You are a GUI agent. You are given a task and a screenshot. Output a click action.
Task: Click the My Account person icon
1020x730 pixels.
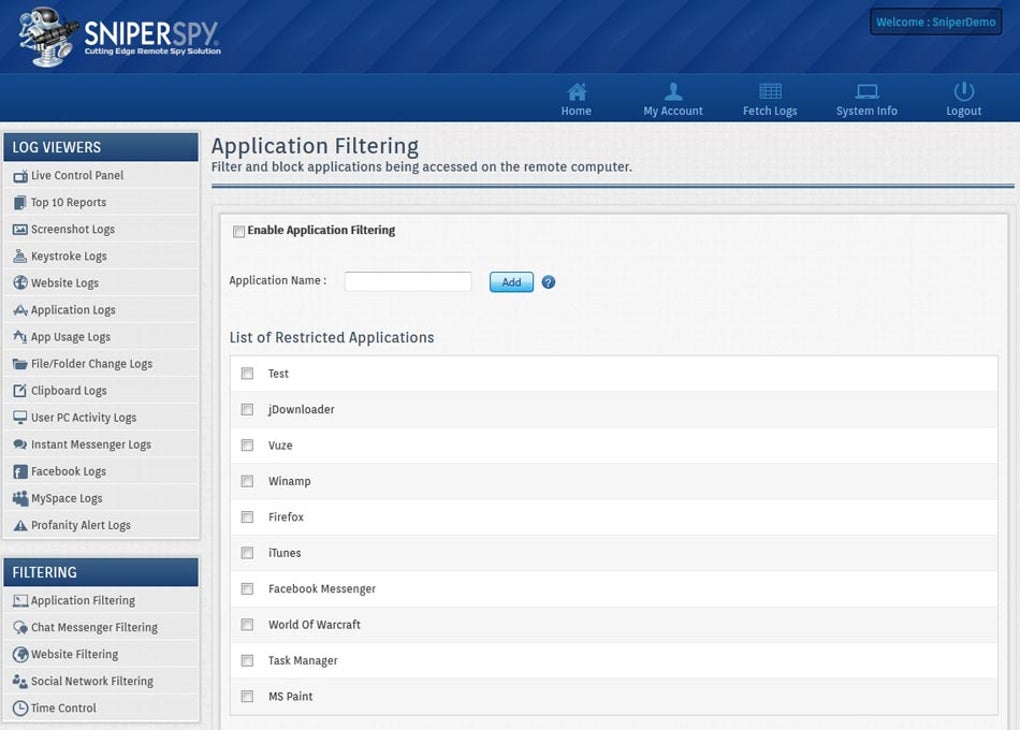[673, 91]
